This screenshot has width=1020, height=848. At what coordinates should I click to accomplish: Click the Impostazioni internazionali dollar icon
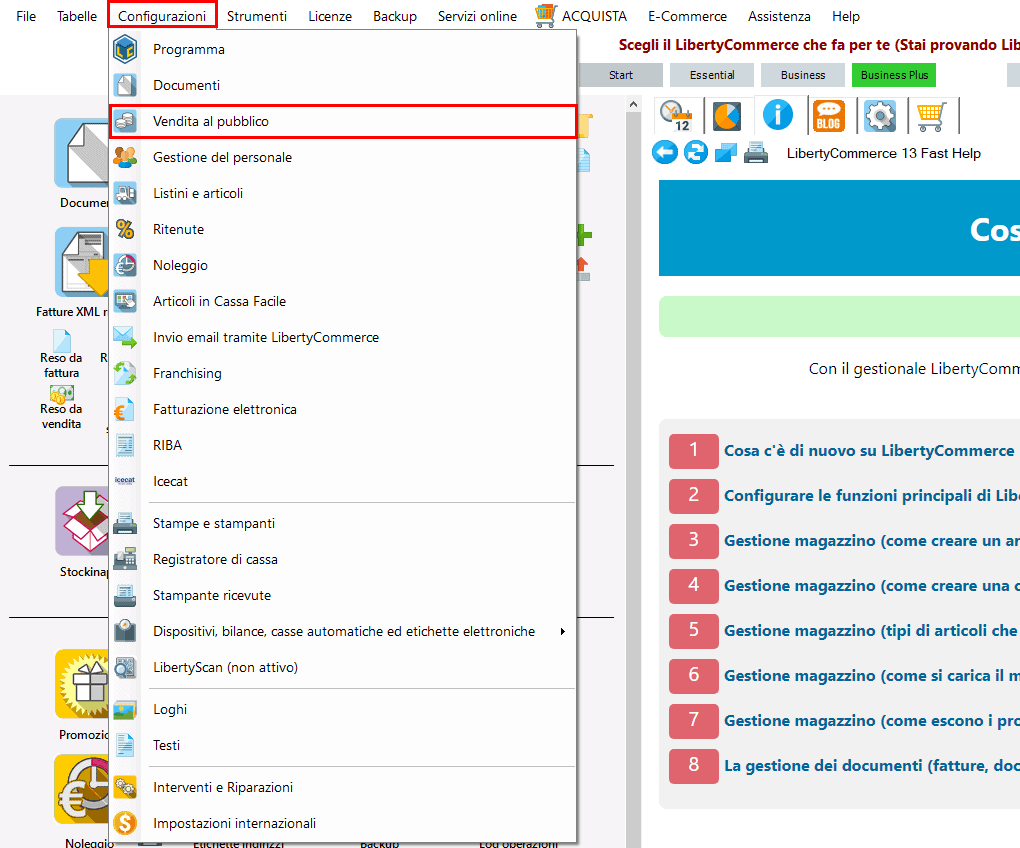click(x=125, y=823)
